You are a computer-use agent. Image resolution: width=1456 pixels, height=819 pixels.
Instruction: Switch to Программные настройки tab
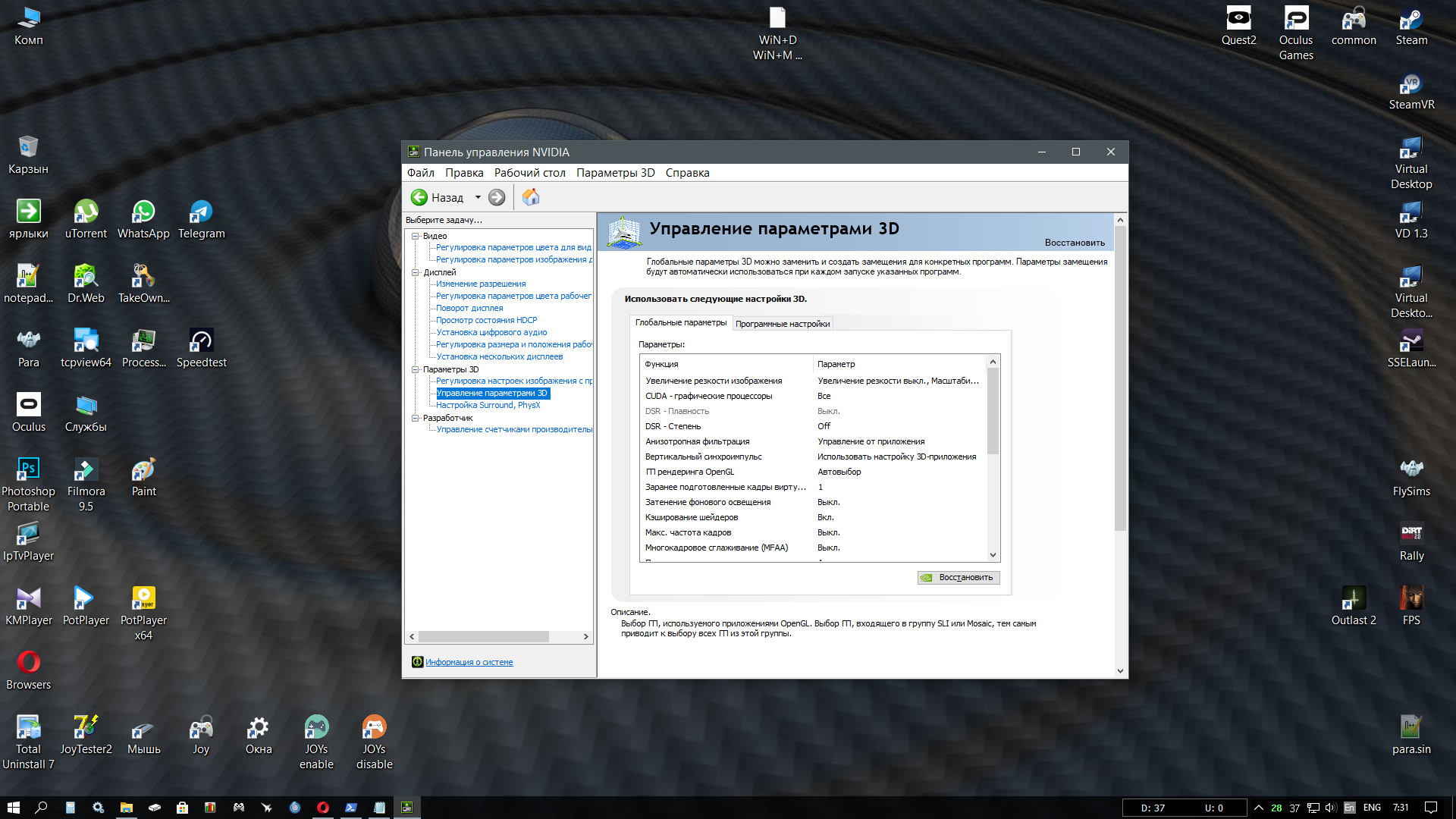click(782, 324)
